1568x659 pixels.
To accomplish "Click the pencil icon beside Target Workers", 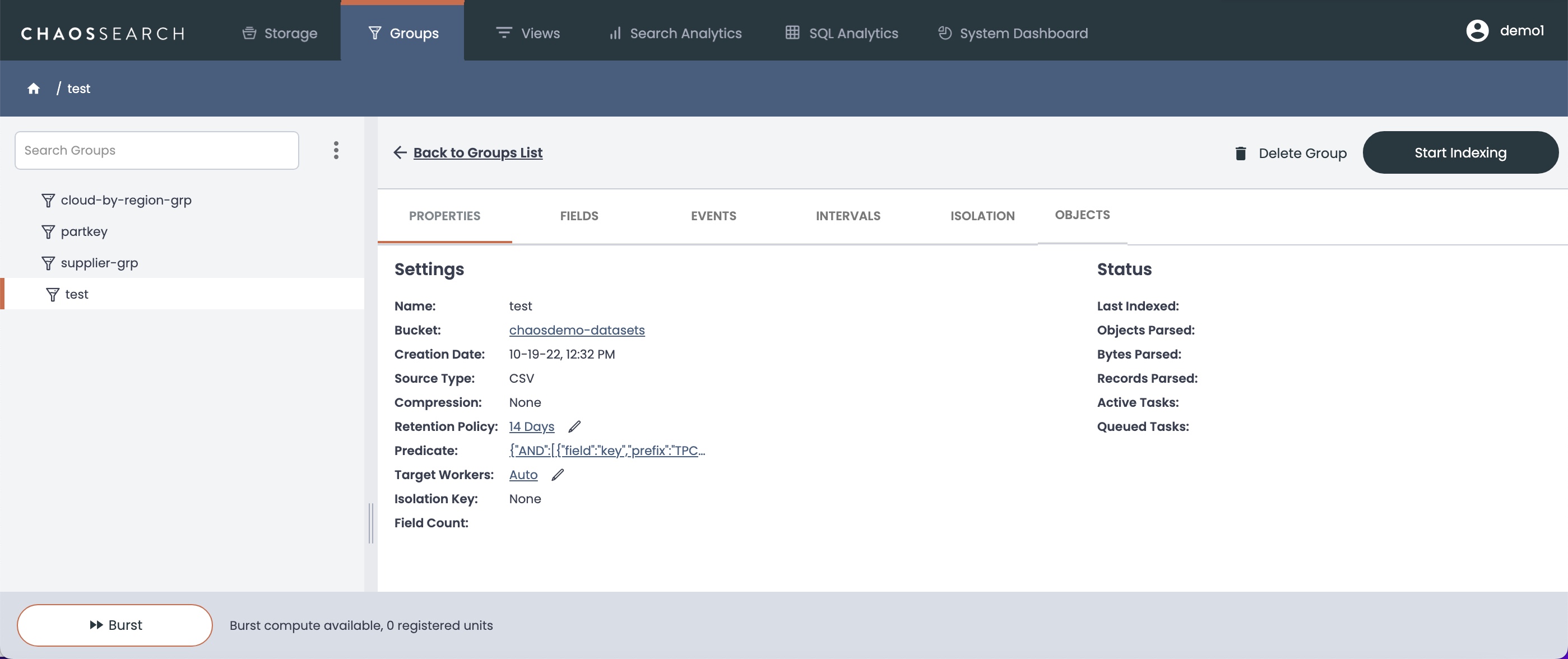I will tap(558, 475).
